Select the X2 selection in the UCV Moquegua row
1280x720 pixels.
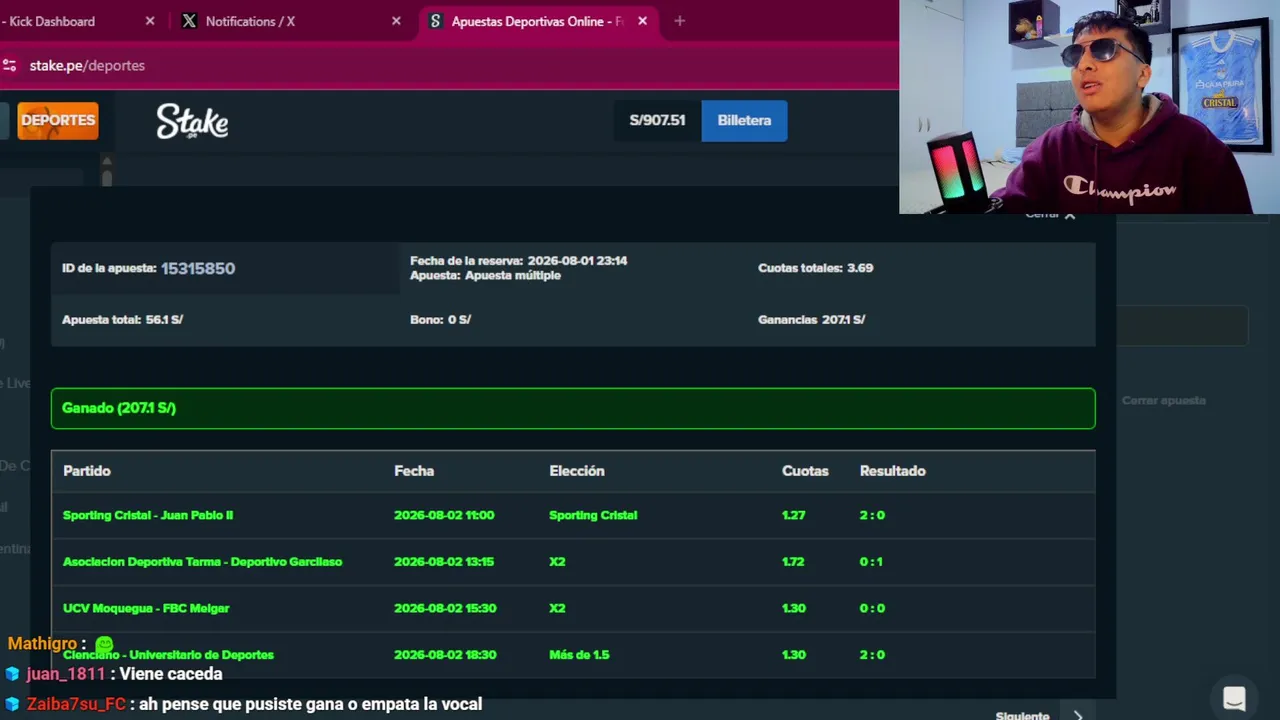(557, 608)
